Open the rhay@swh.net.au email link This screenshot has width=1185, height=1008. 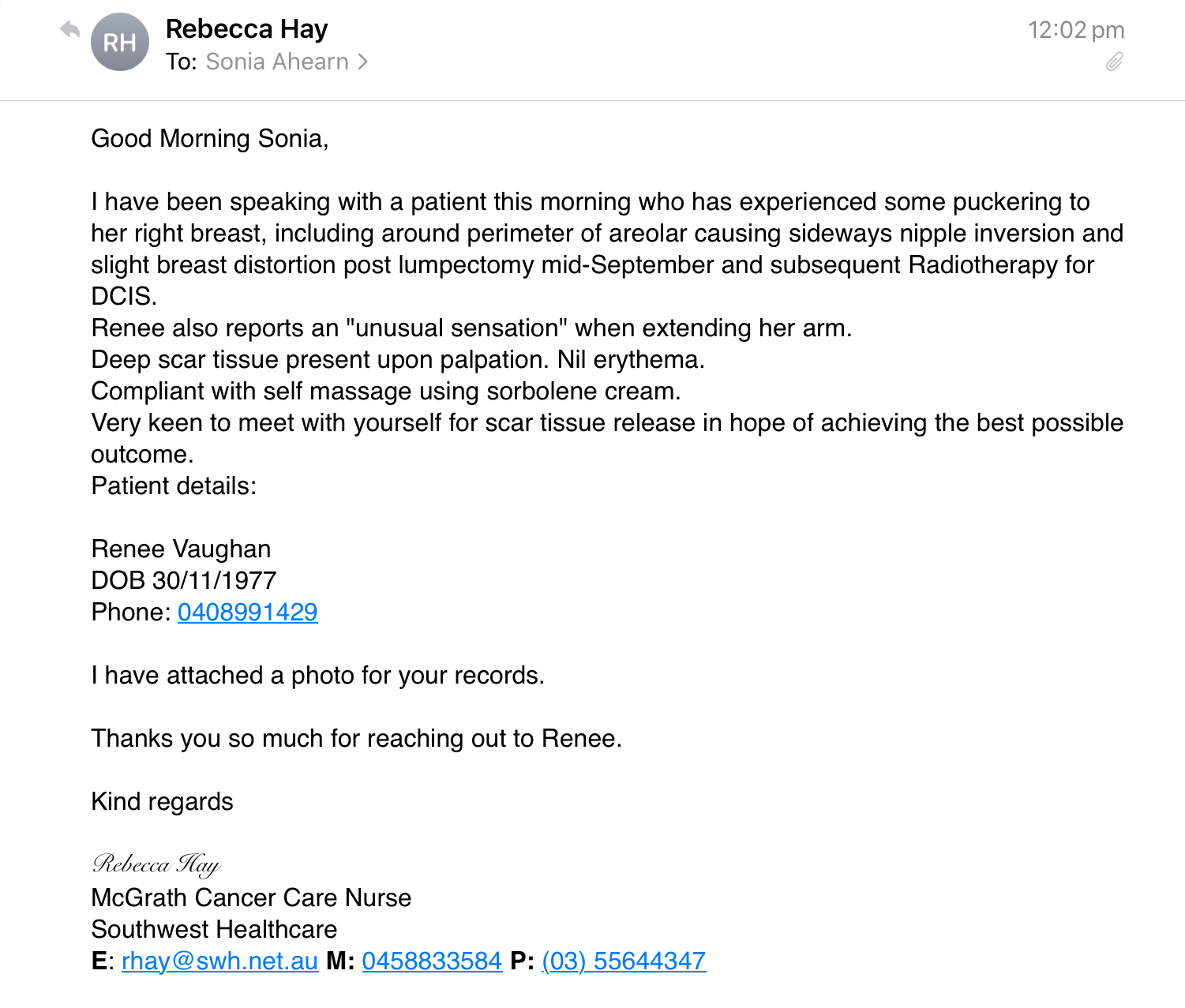[219, 961]
